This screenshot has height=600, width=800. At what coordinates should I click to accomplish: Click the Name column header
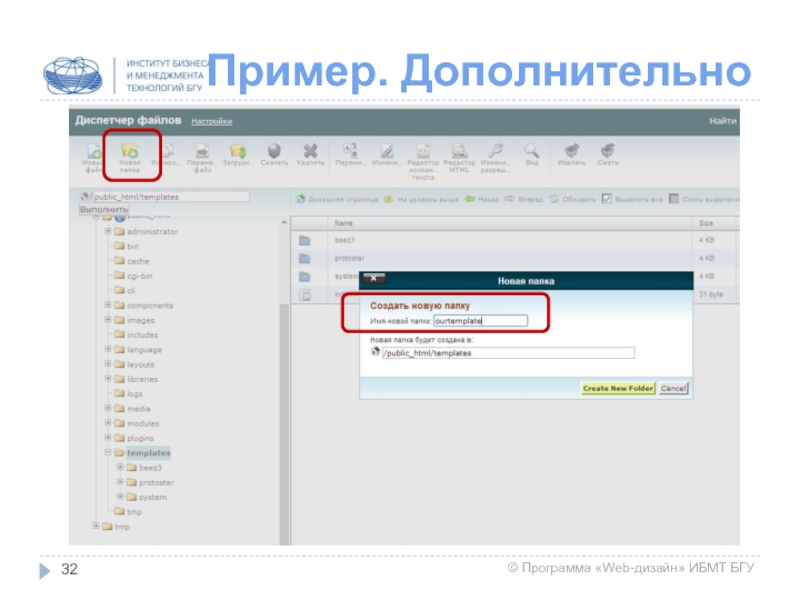click(344, 223)
